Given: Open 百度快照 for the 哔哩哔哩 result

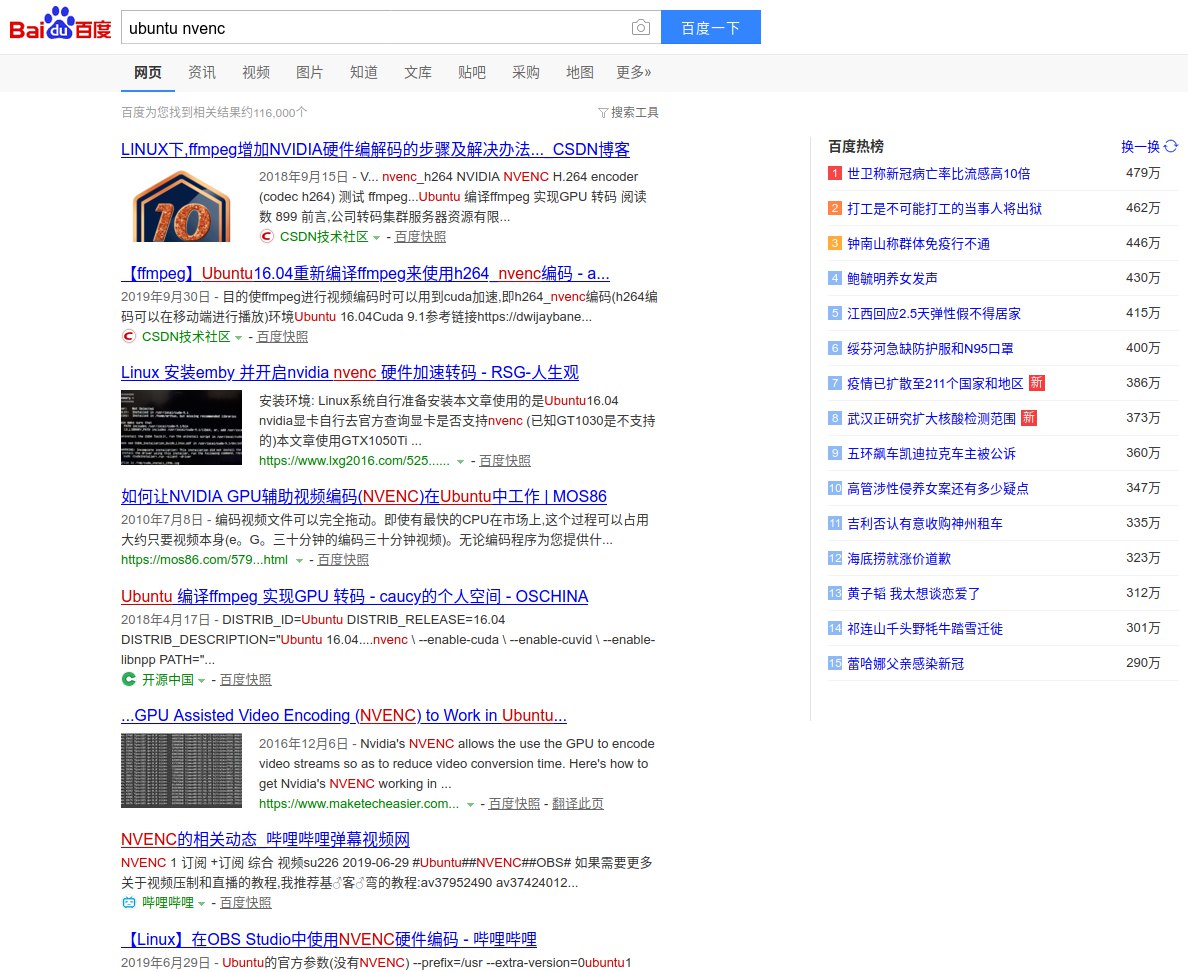Looking at the screenshot, I should (x=245, y=902).
